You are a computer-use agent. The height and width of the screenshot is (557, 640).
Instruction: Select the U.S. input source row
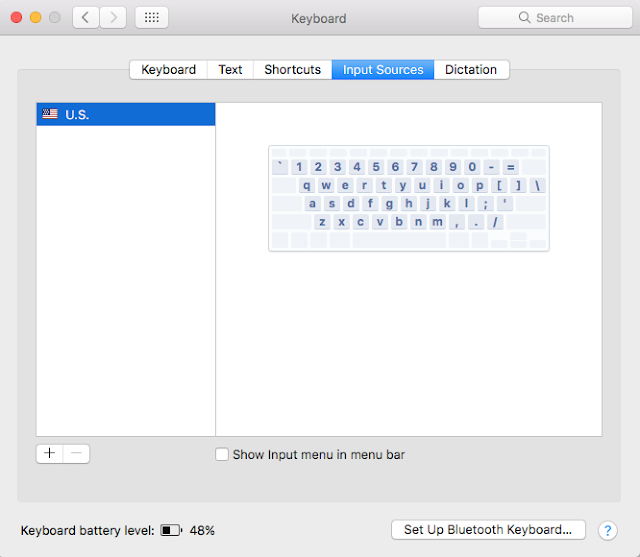pyautogui.click(x=126, y=114)
